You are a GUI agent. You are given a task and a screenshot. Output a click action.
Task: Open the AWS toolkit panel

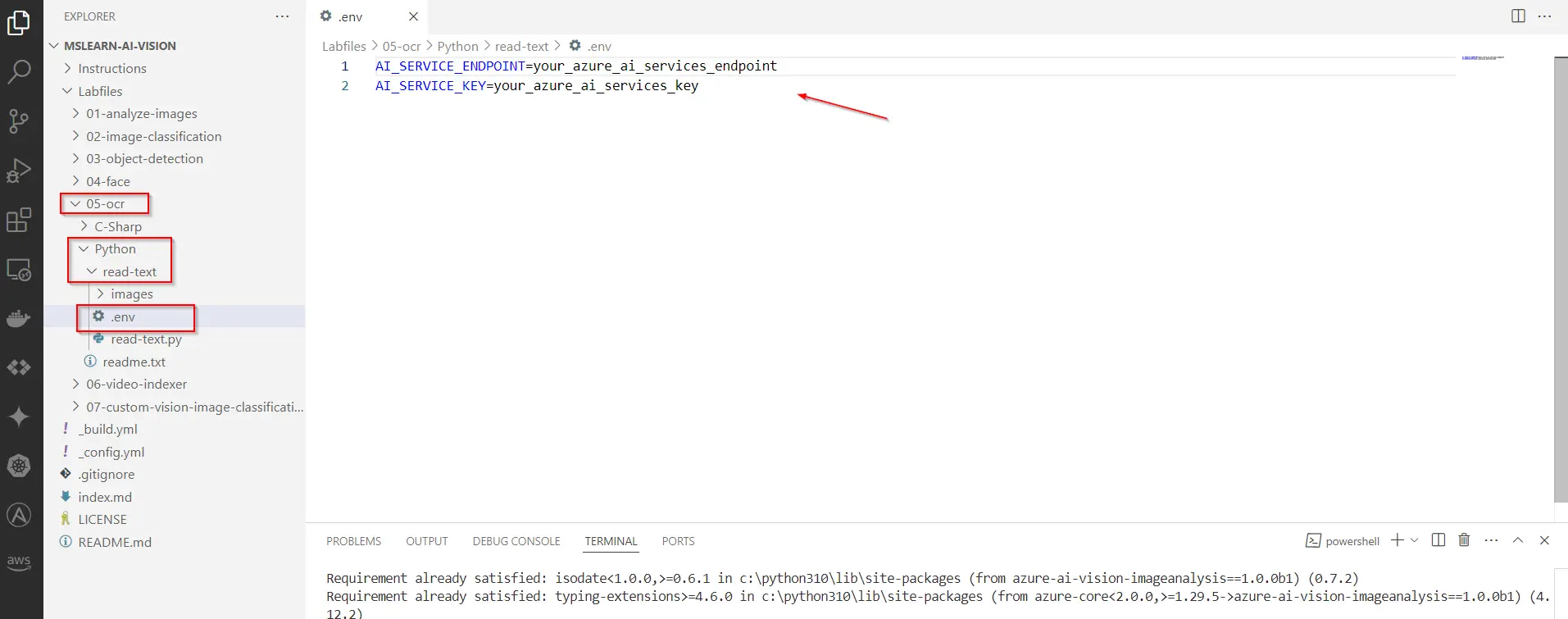[x=19, y=562]
